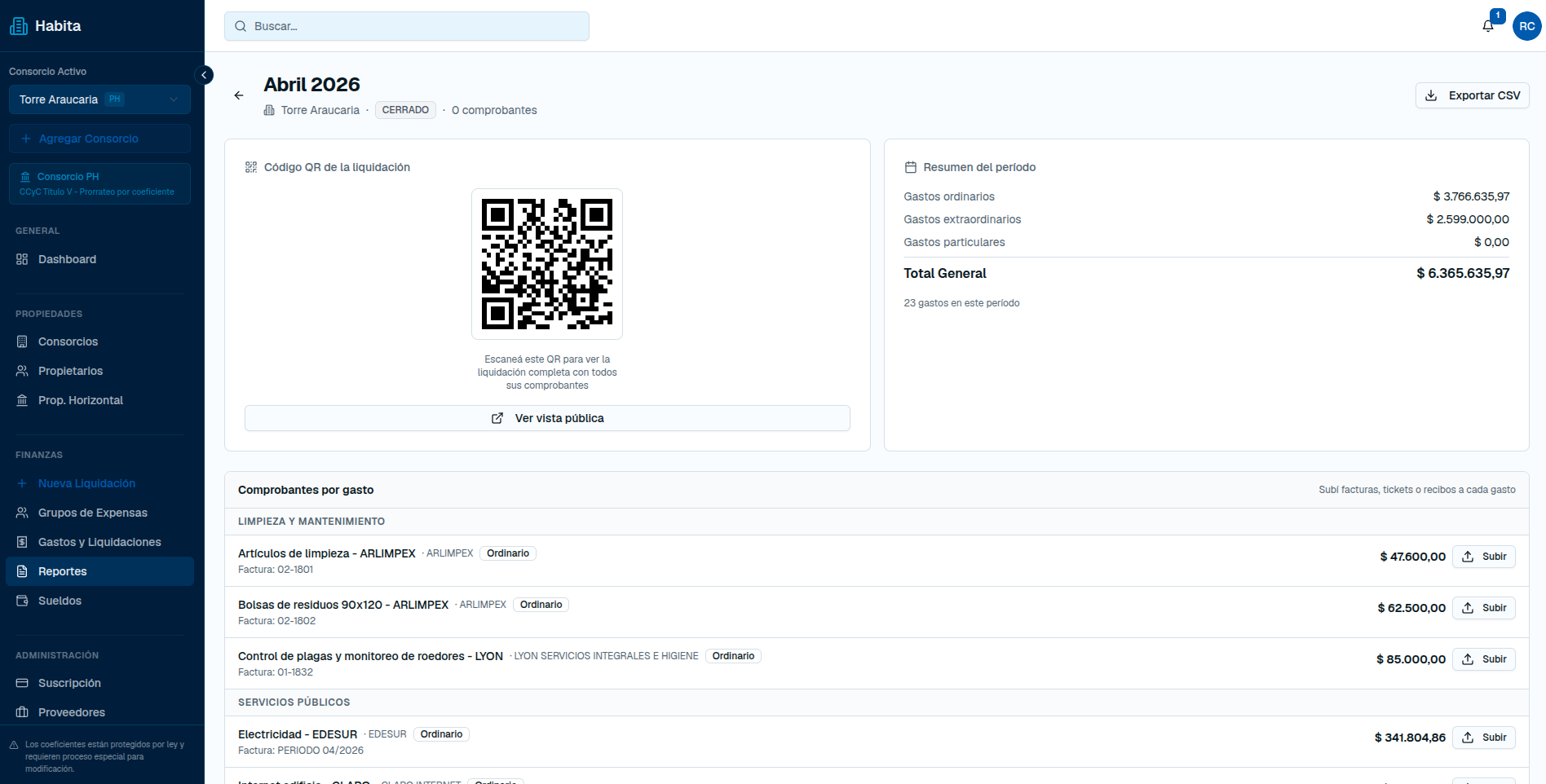Click the $ 85.000,00 amount
This screenshot has width=1546, height=784.
[x=1411, y=659]
